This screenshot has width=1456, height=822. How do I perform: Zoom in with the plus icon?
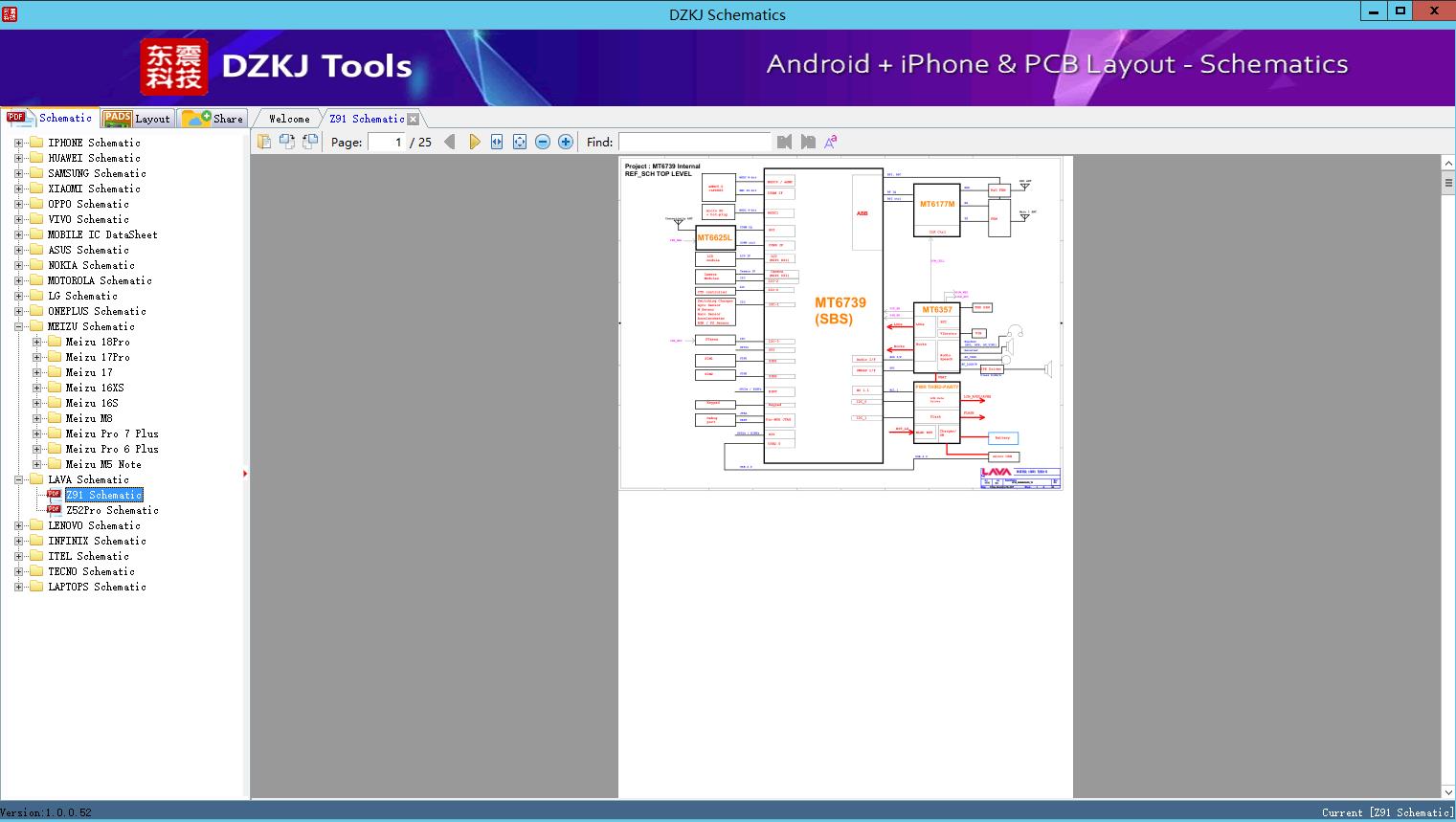[566, 142]
